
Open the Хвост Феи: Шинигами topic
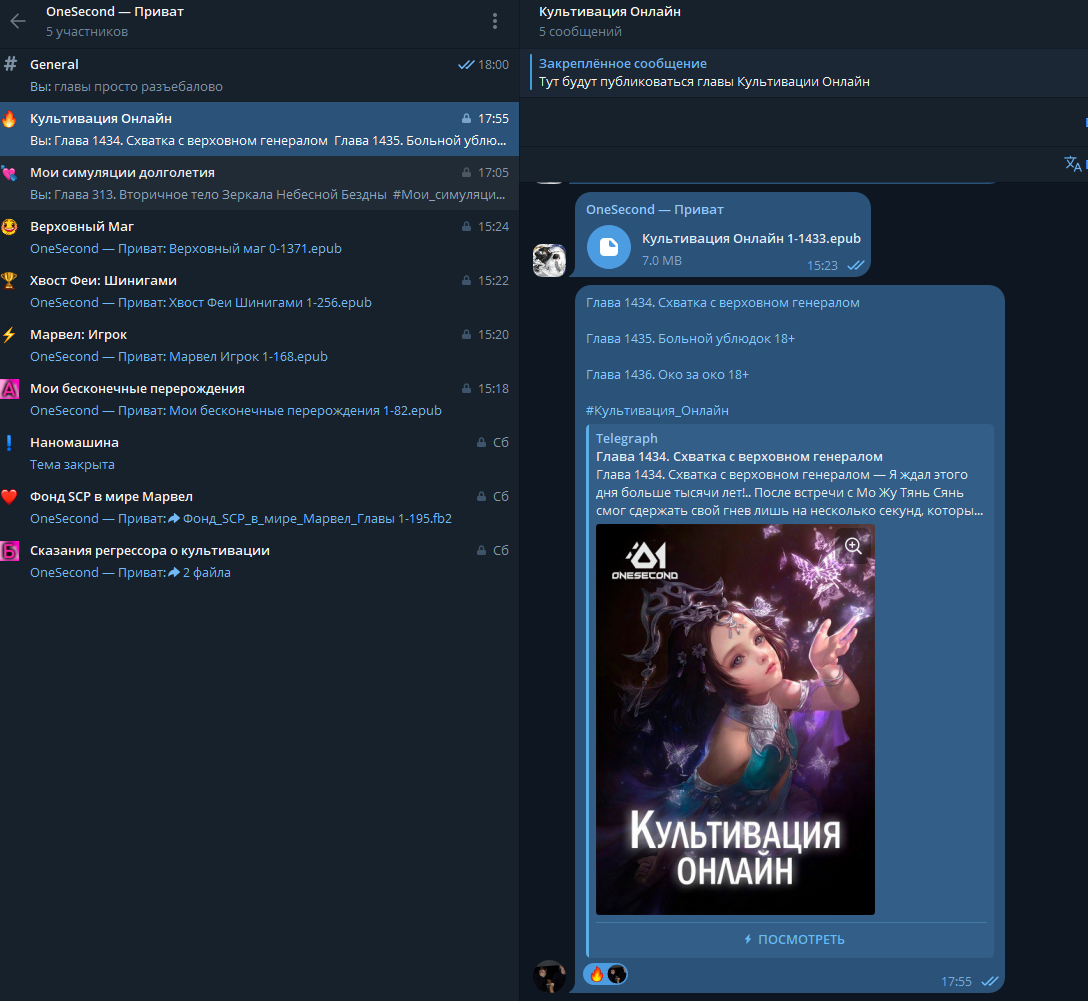(x=260, y=291)
